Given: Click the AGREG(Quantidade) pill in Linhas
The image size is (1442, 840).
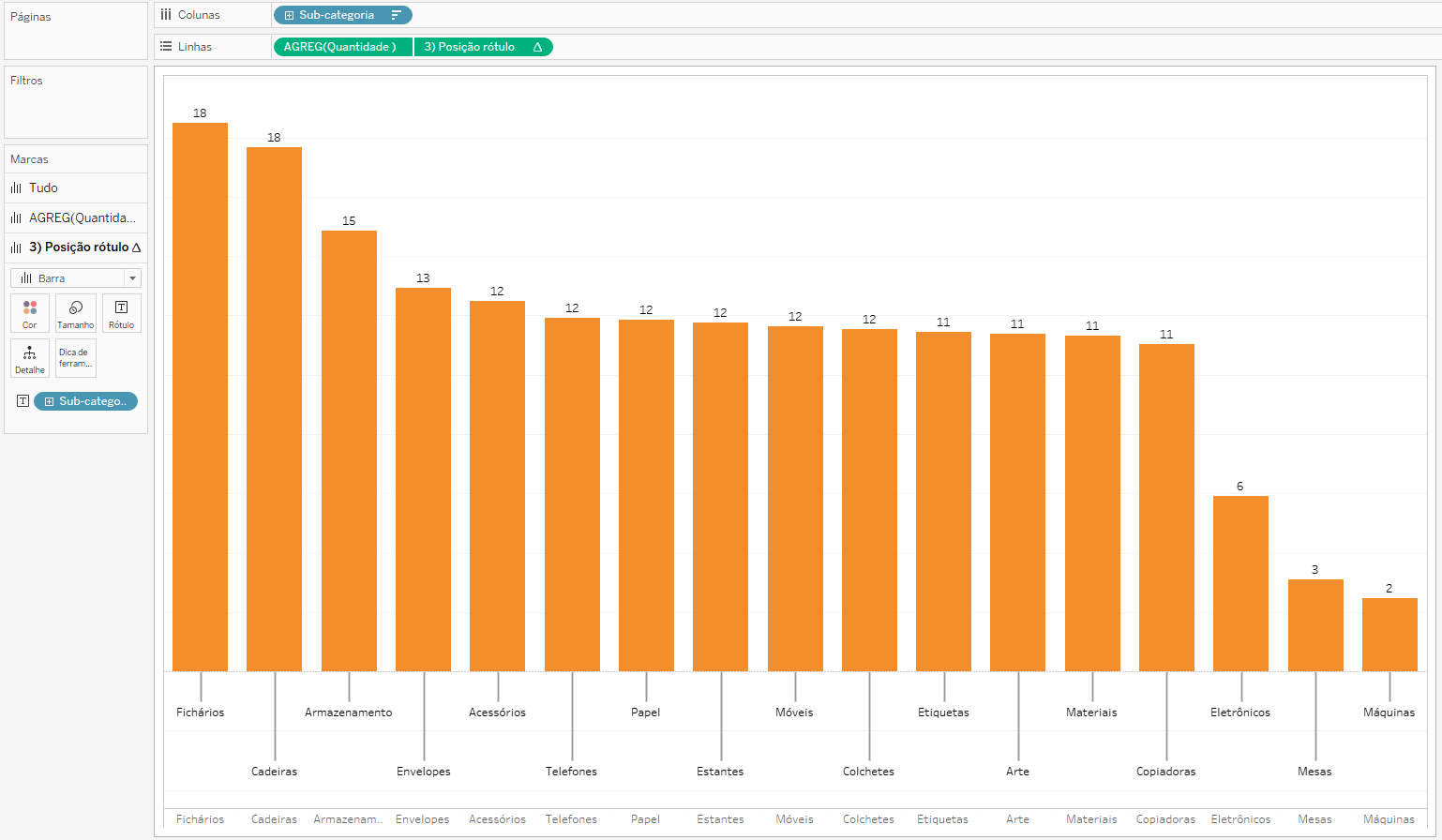Looking at the screenshot, I should (x=341, y=47).
